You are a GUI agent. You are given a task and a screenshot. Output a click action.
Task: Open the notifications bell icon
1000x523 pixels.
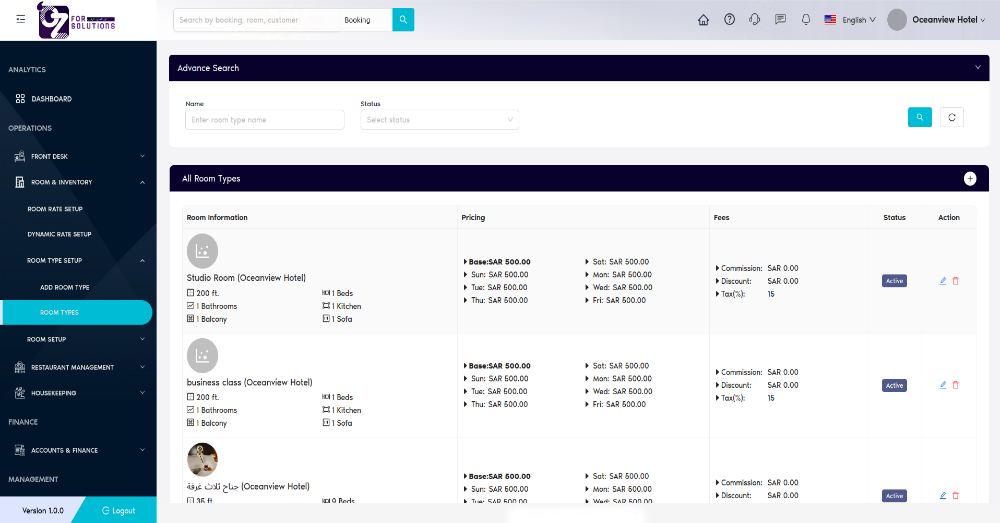point(806,20)
